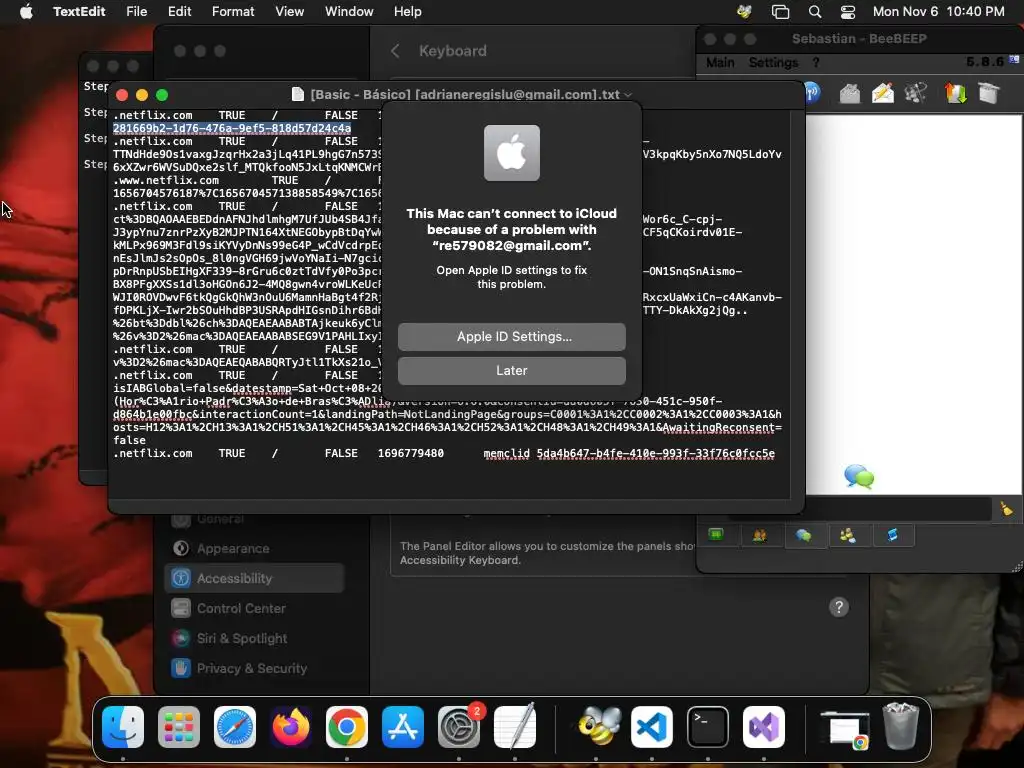Open the minimized Chrome window in the Dock
The width and height of the screenshot is (1024, 768).
pos(844,729)
